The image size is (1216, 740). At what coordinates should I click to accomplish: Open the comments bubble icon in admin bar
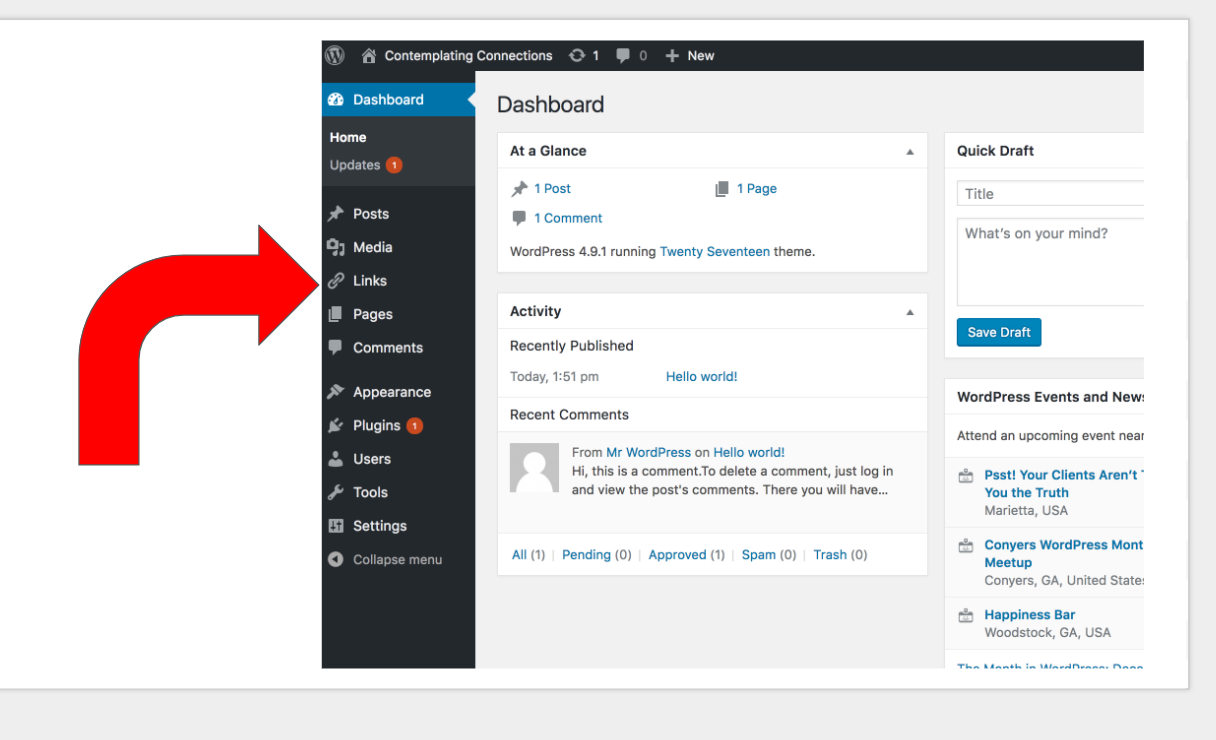pyautogui.click(x=624, y=56)
